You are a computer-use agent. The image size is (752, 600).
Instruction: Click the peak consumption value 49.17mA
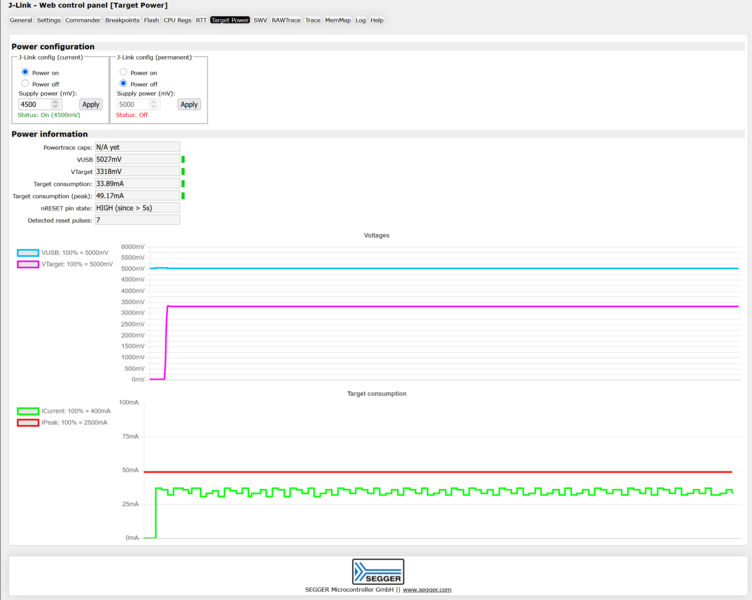click(137, 196)
